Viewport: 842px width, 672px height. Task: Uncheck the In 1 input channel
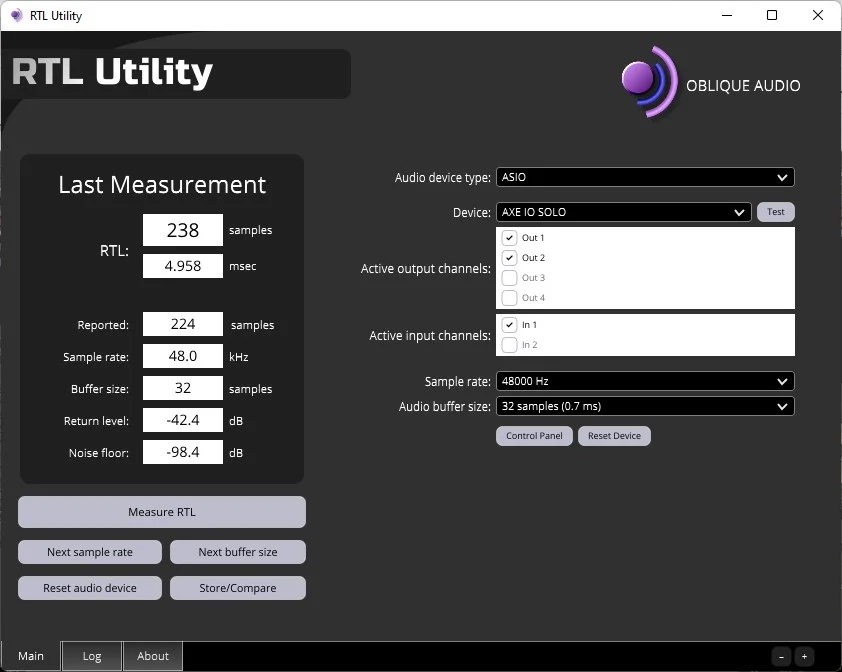(x=509, y=324)
